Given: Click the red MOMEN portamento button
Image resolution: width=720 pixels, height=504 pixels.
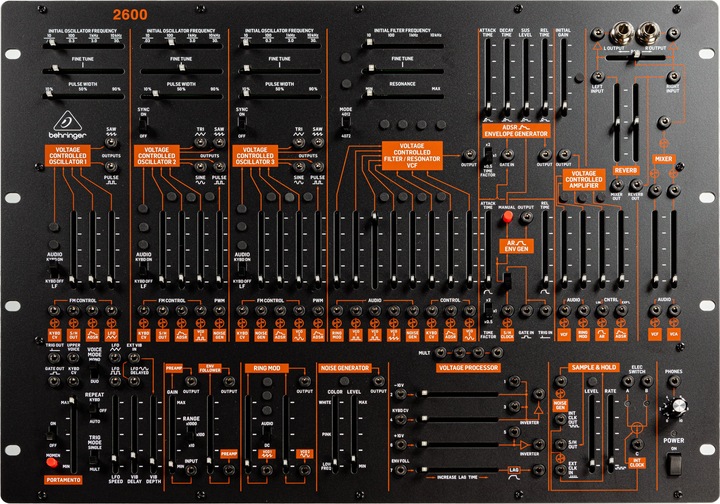Looking at the screenshot, I should (x=52, y=463).
